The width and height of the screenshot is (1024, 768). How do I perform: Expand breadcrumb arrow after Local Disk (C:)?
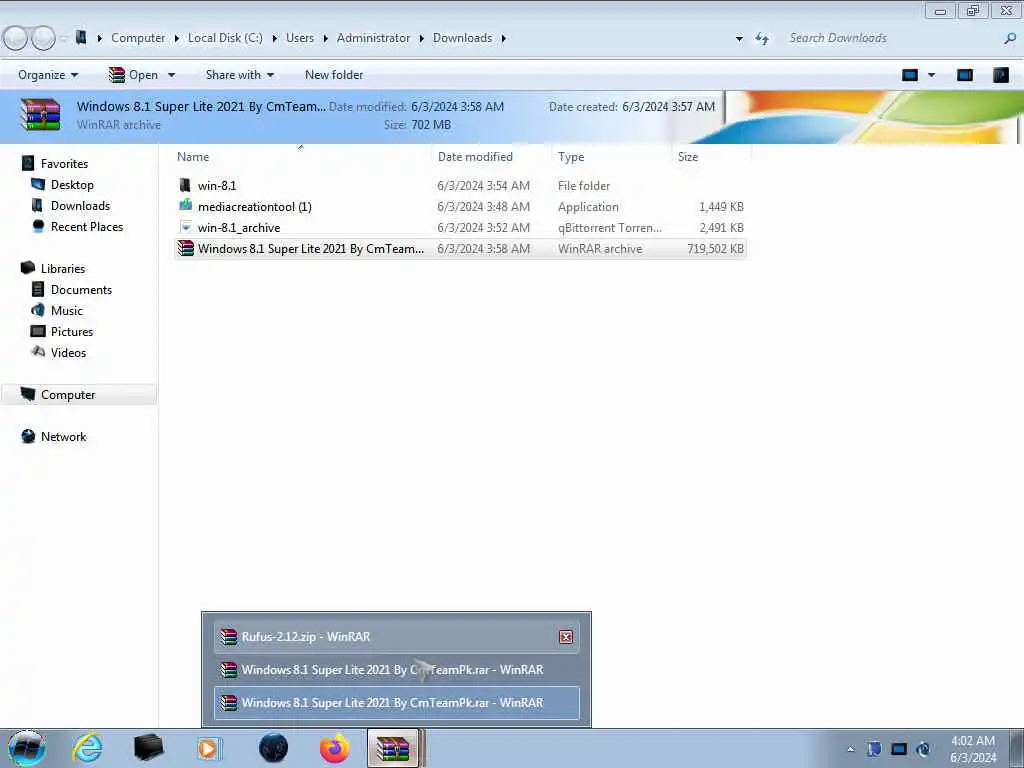274,39
